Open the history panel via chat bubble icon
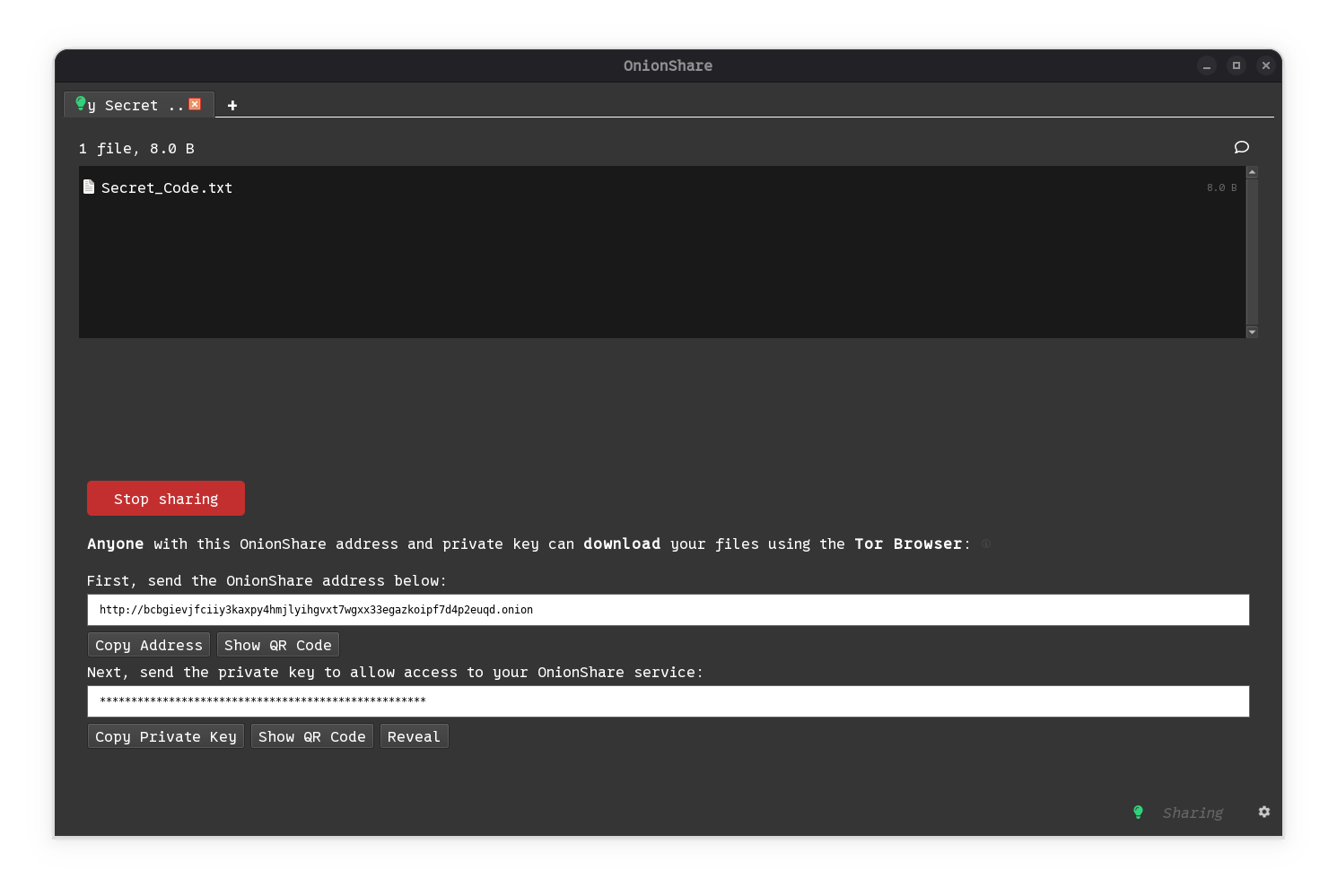The image size is (1337, 896). 1241,147
